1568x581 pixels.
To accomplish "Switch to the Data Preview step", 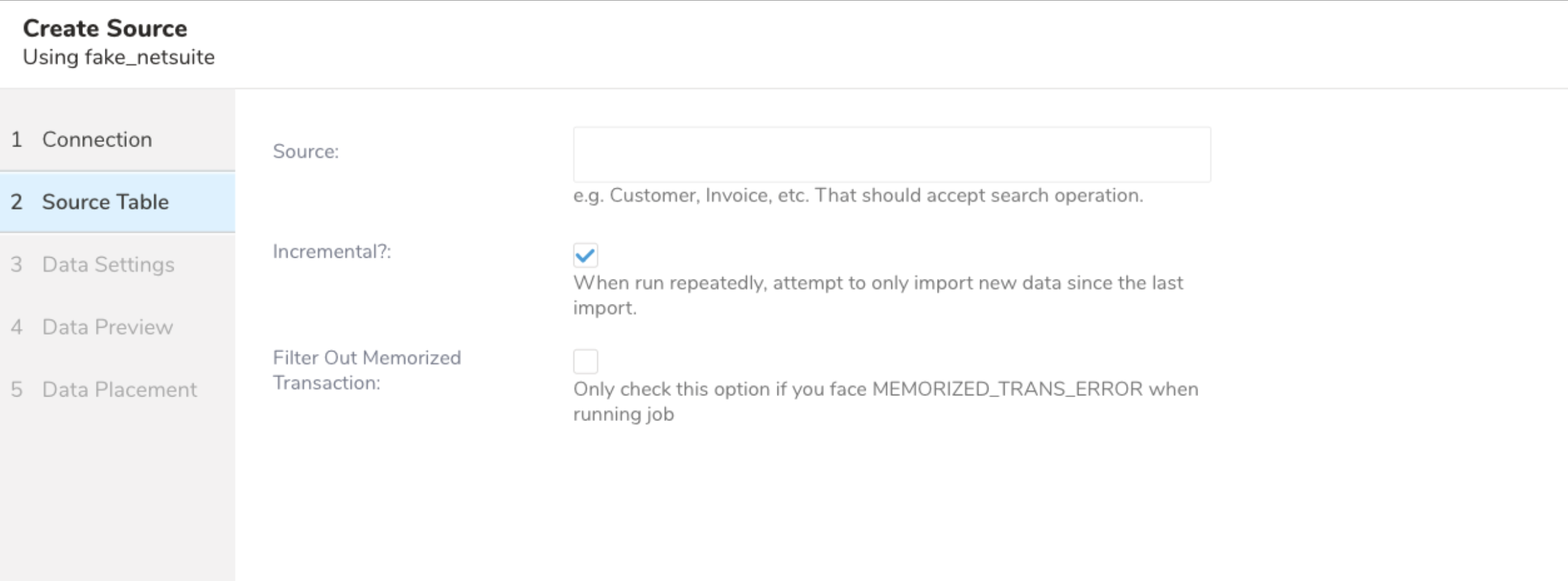I will [x=107, y=327].
